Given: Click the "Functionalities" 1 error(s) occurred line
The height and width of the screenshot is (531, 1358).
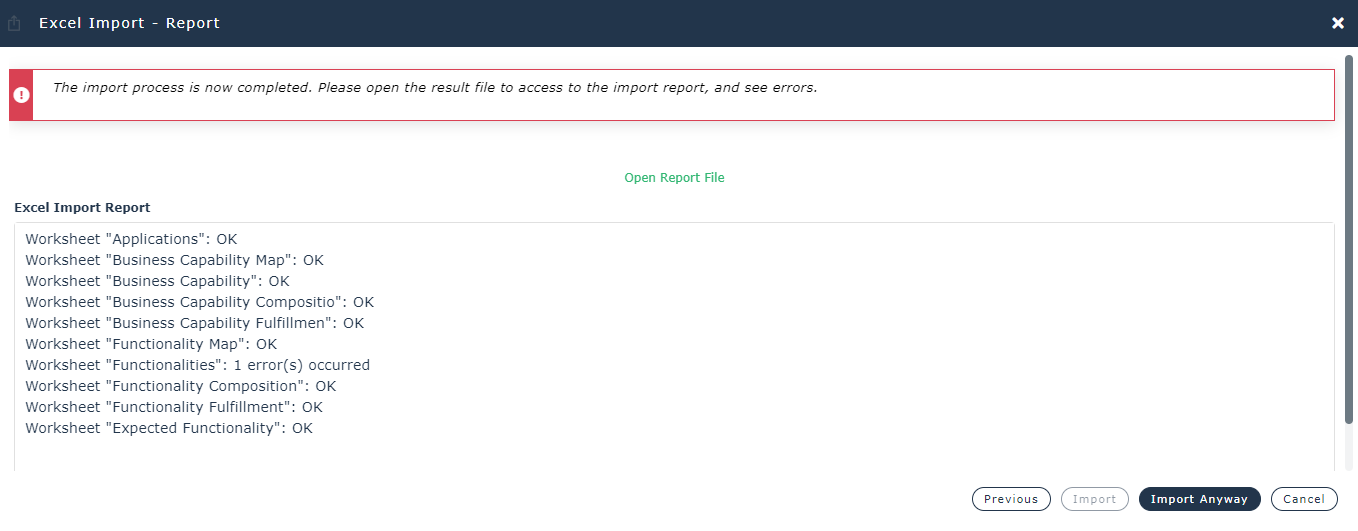Looking at the screenshot, I should pyautogui.click(x=197, y=365).
